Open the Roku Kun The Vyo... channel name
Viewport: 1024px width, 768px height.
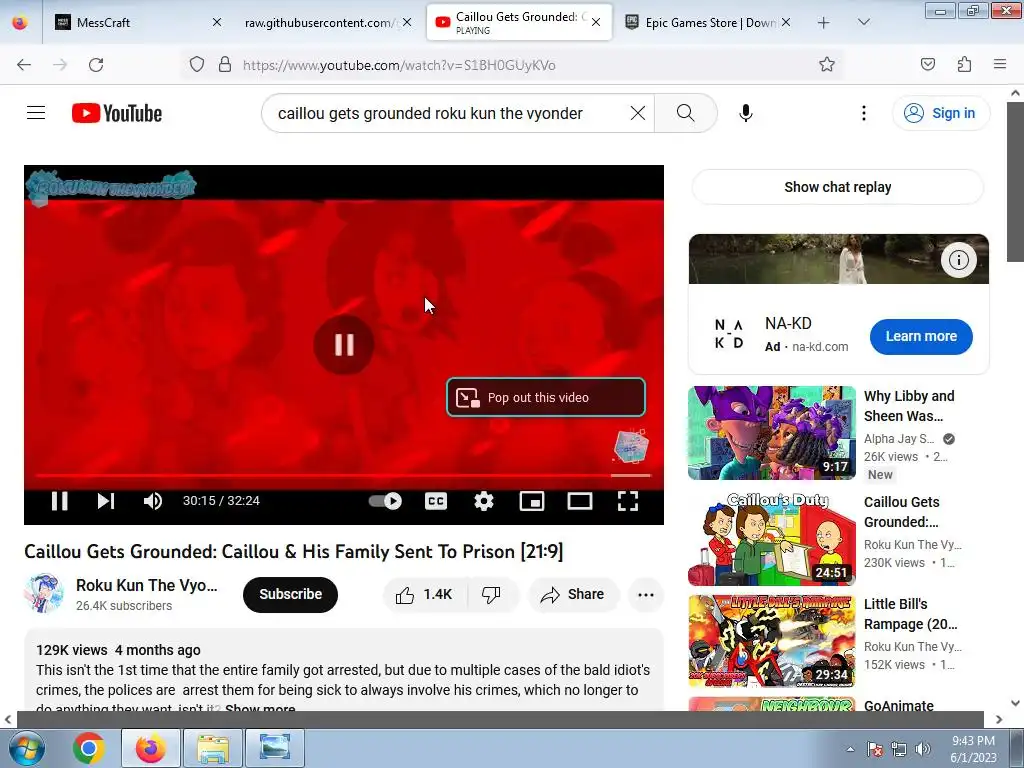point(146,585)
